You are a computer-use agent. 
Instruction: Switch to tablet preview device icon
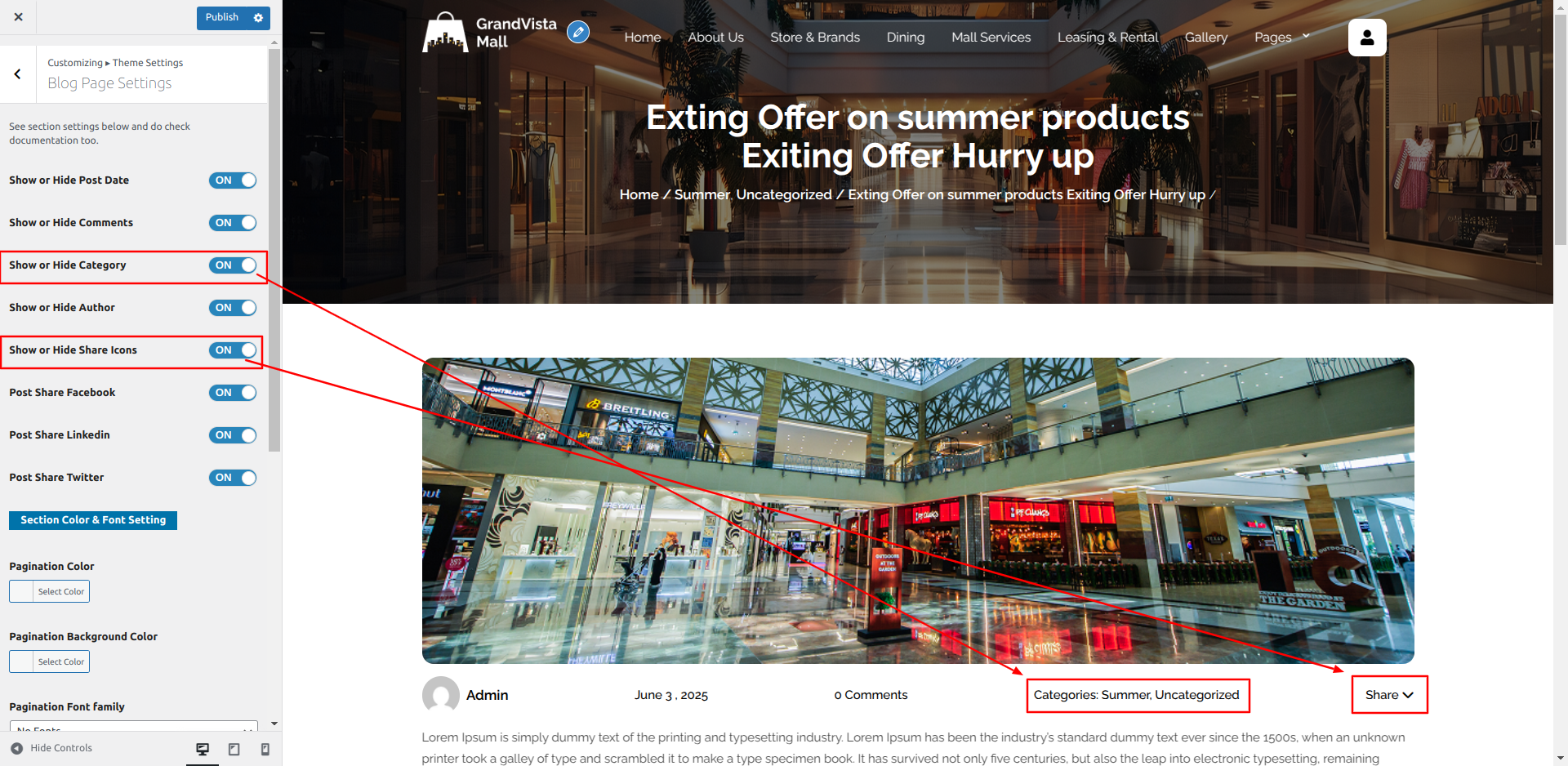click(x=234, y=749)
